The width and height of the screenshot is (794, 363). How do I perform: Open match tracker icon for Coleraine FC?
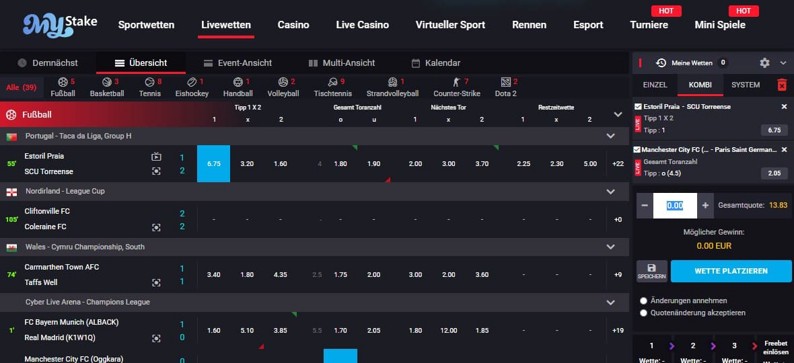(156, 227)
